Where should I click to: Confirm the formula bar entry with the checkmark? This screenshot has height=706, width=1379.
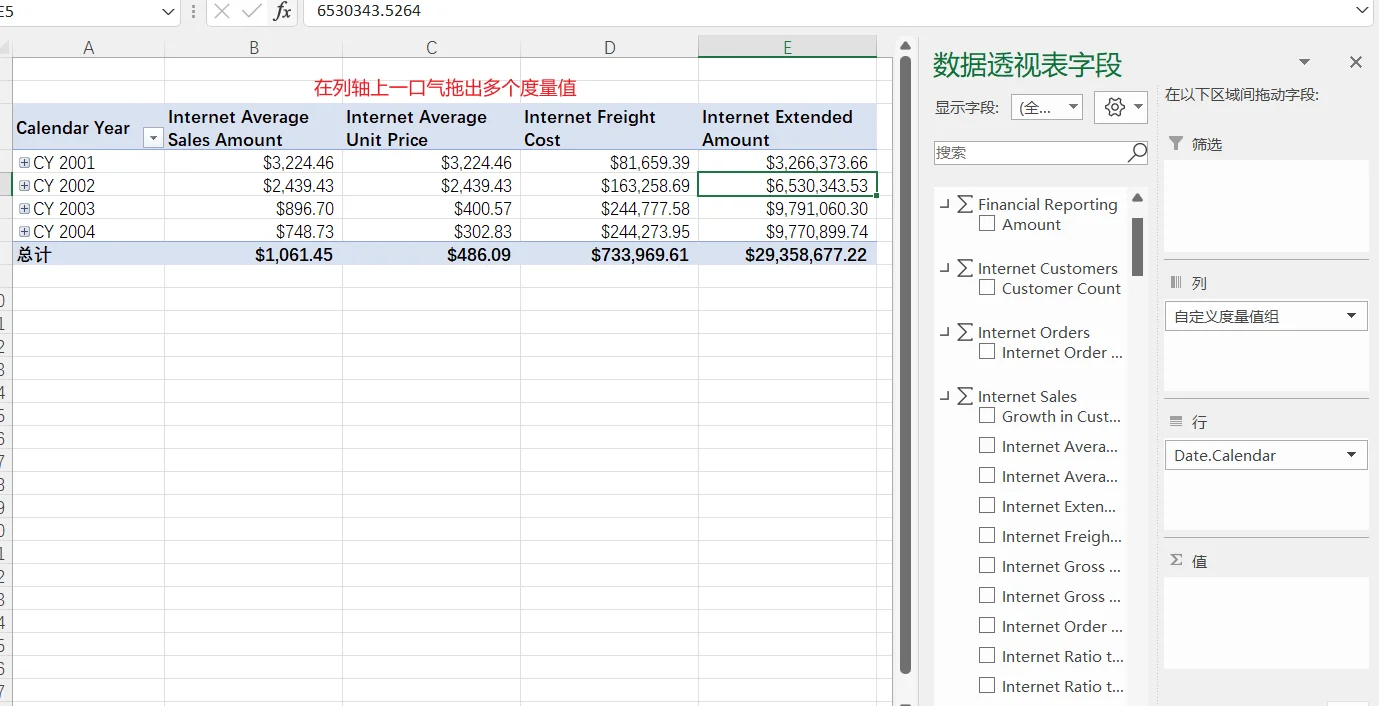(x=252, y=11)
